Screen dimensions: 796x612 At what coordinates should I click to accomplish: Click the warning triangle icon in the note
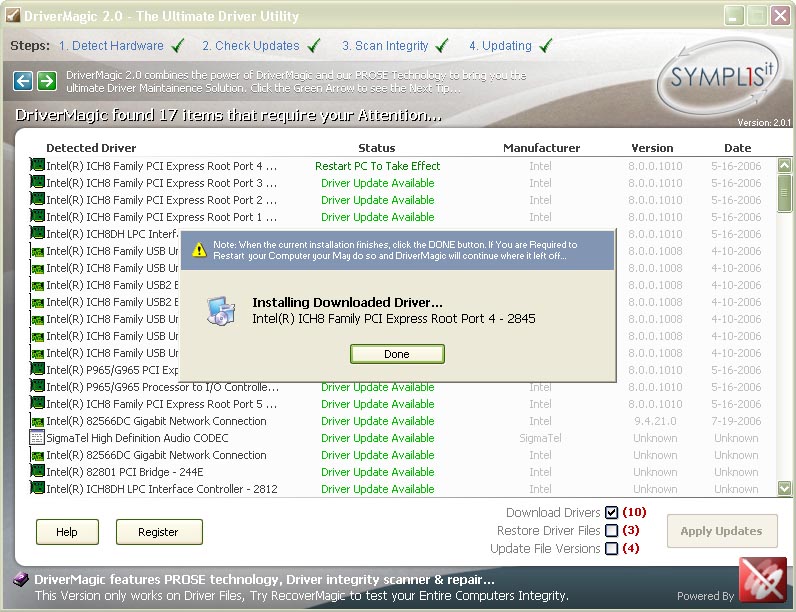point(200,250)
